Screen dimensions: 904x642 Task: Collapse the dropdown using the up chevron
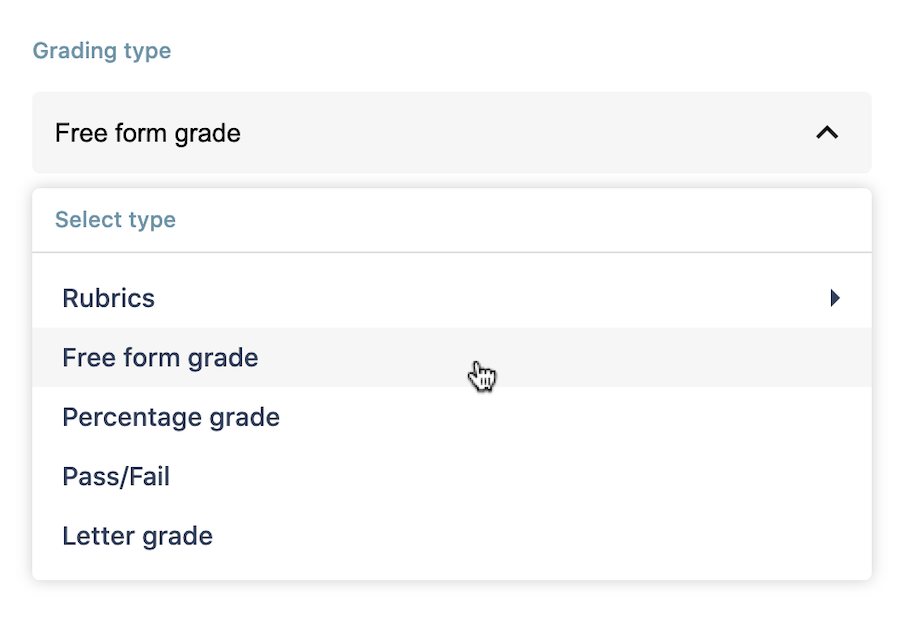[x=827, y=133]
